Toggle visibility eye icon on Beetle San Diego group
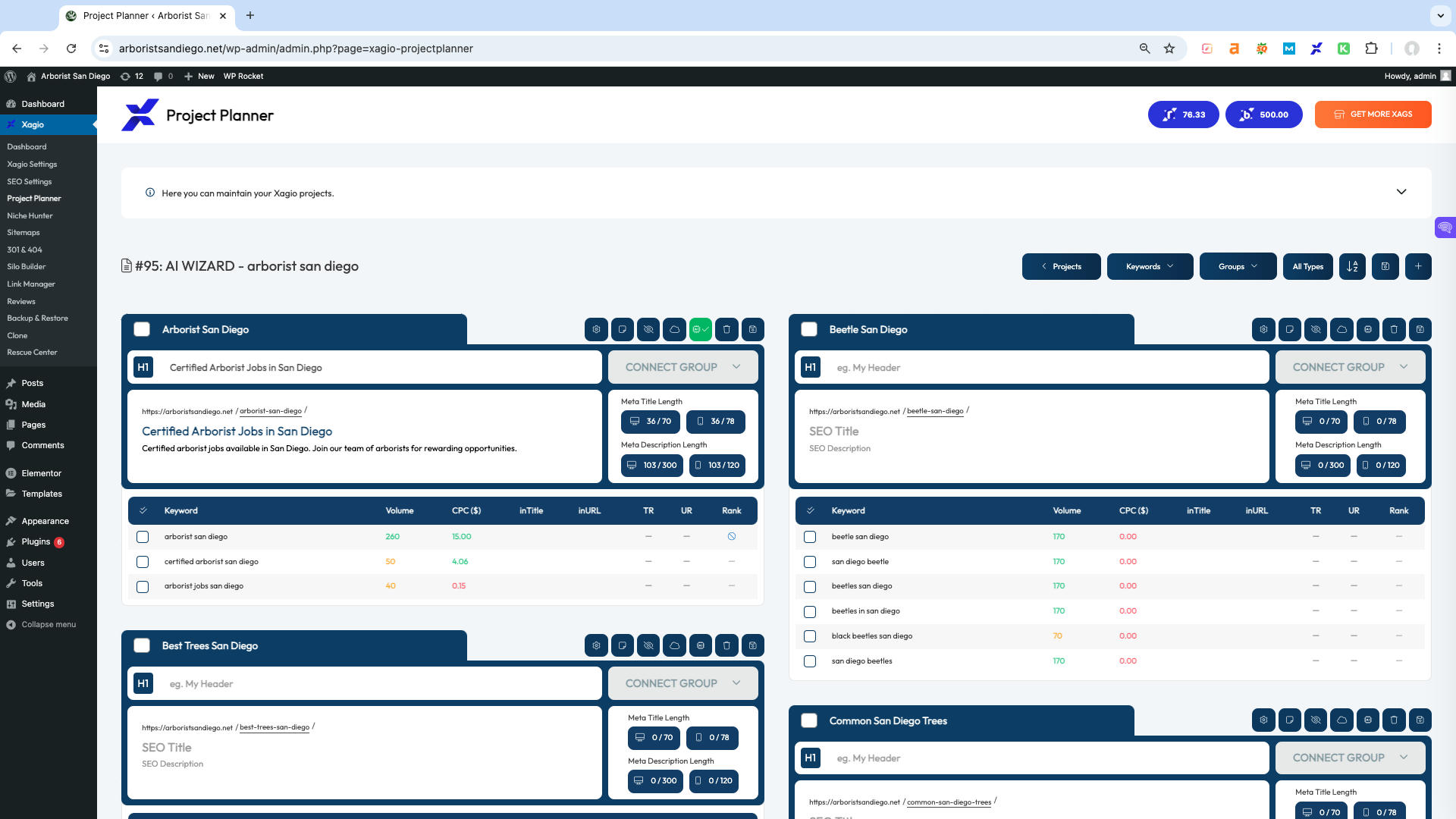 pyautogui.click(x=1316, y=329)
